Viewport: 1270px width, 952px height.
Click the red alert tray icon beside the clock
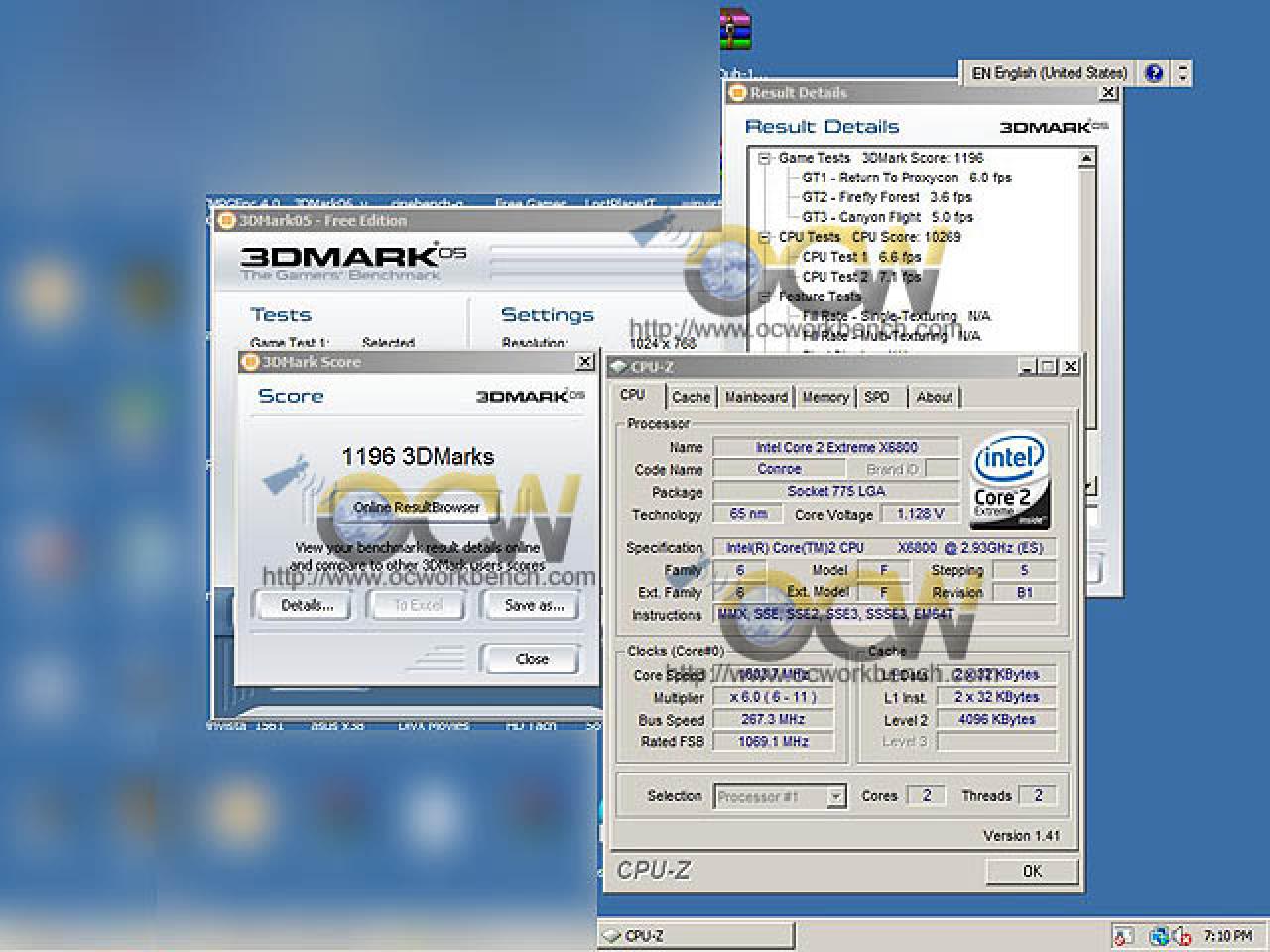pos(1182,935)
